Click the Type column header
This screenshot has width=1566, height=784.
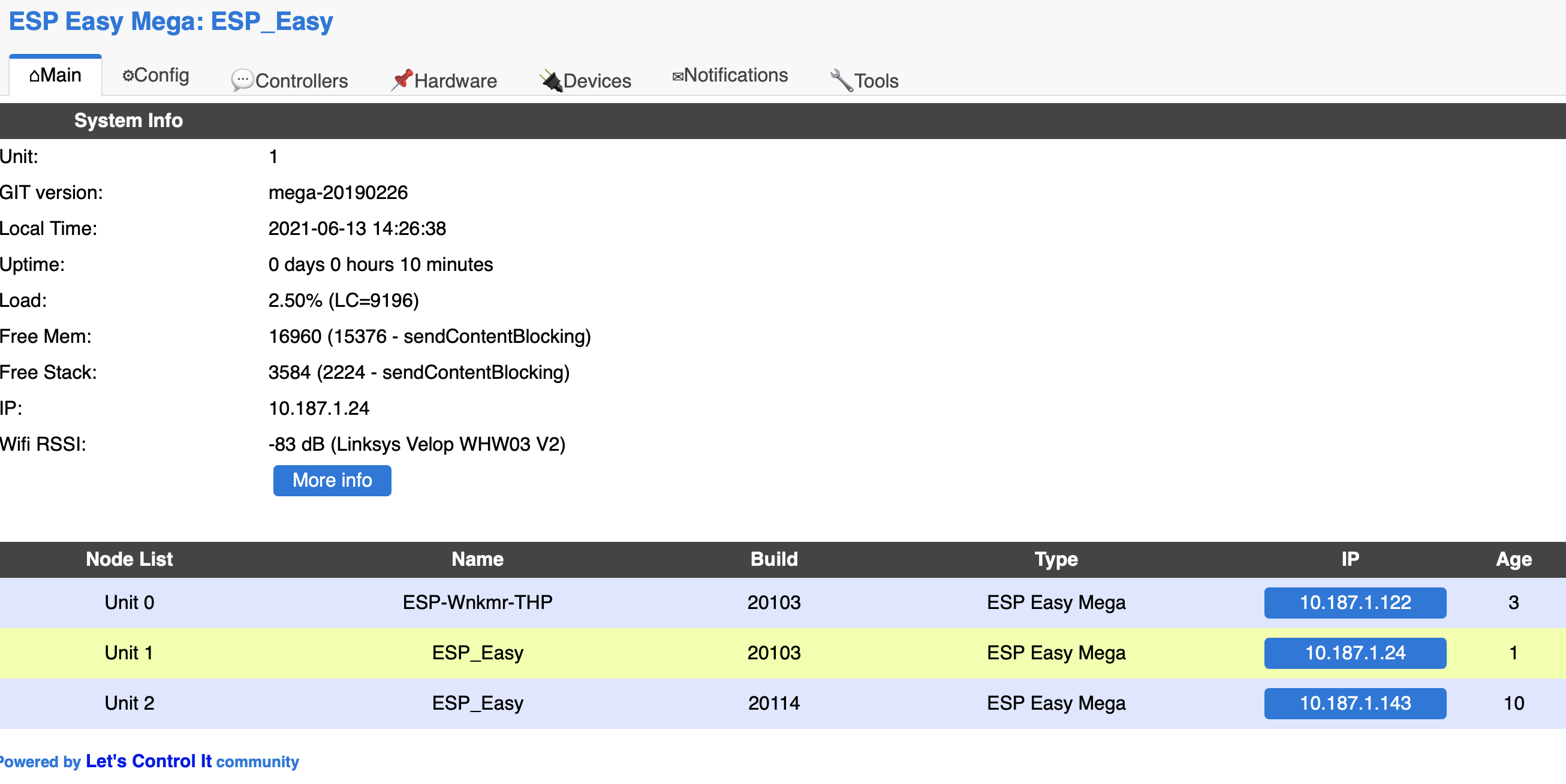(1056, 559)
